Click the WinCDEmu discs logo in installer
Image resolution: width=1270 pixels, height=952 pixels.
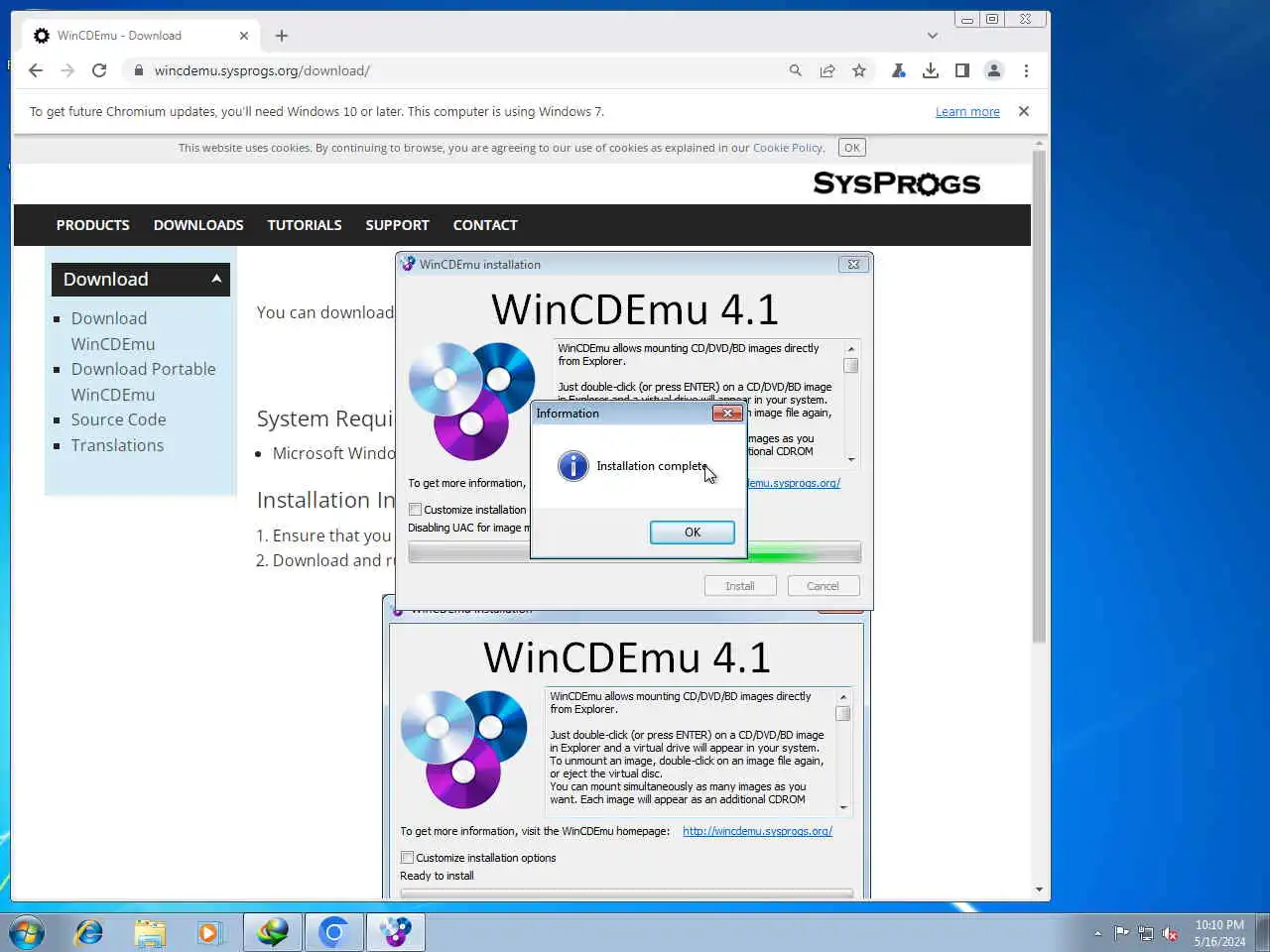click(x=471, y=401)
